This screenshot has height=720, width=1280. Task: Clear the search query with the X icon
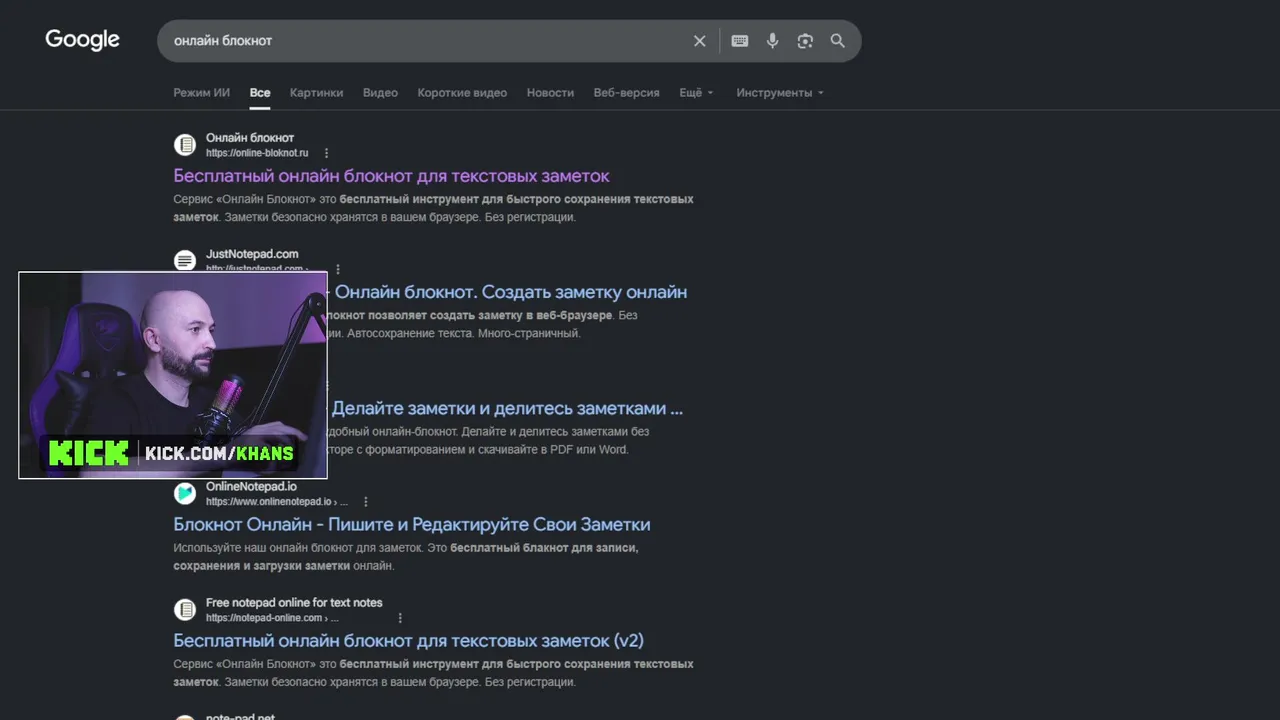(x=700, y=41)
